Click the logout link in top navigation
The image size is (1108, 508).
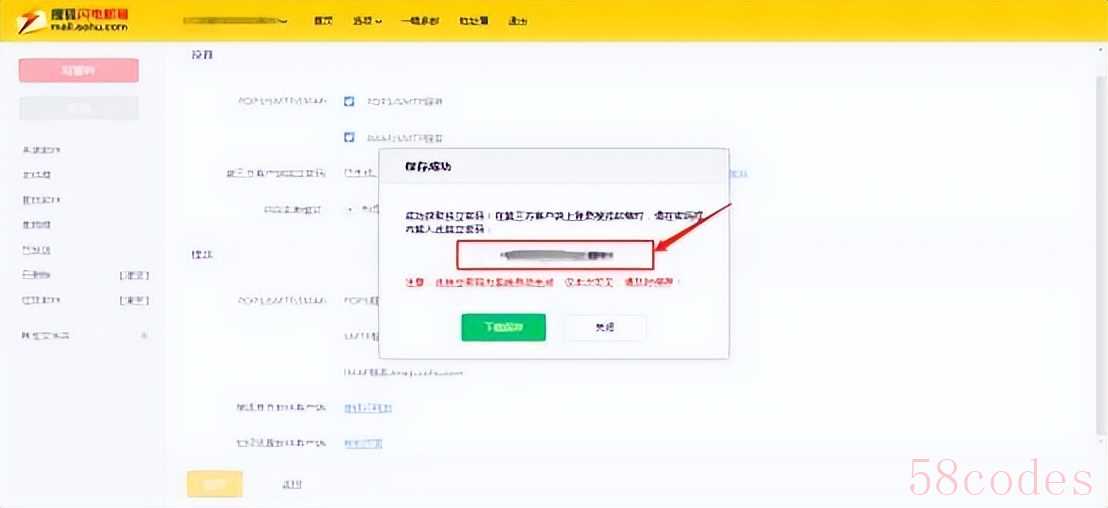(x=517, y=21)
